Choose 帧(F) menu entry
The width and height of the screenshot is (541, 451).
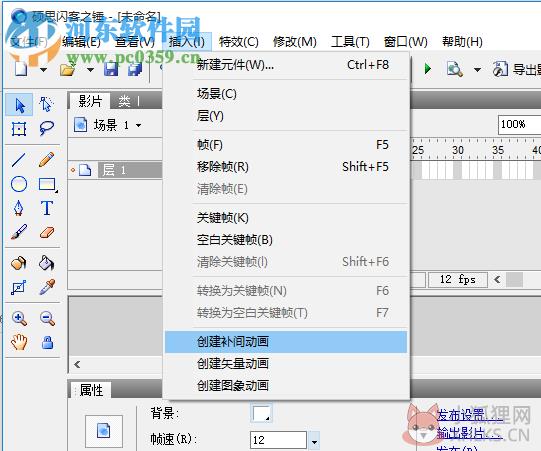tap(287, 145)
